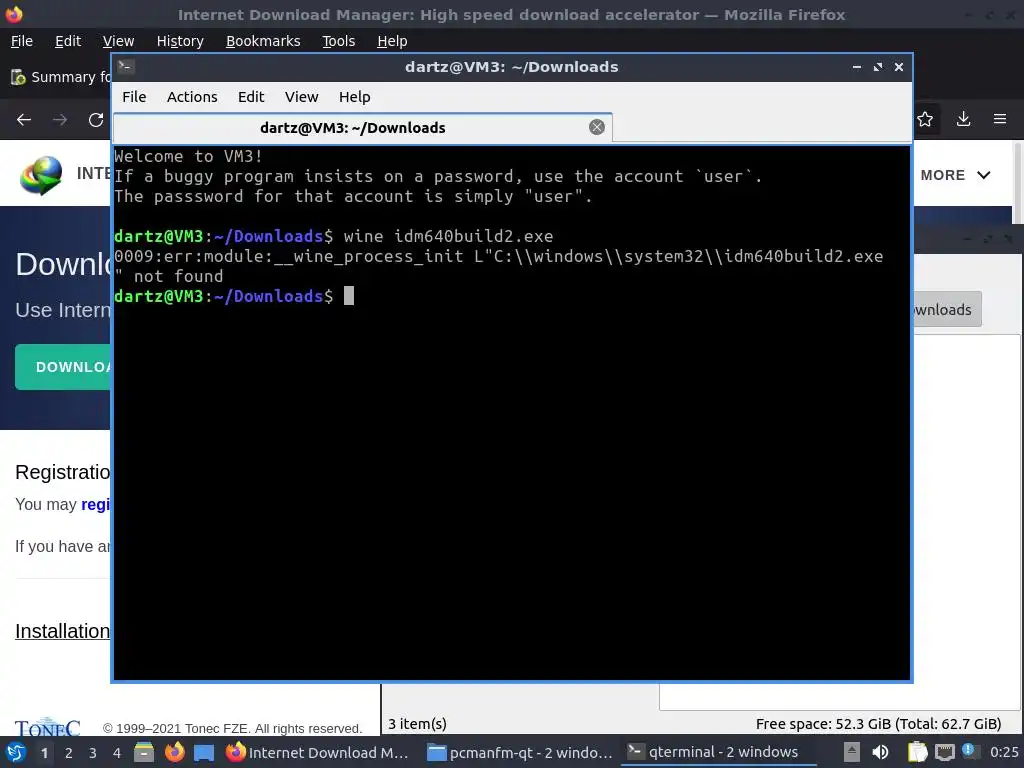1024x768 pixels.
Task: Open the terminal Edit menu
Action: point(251,97)
